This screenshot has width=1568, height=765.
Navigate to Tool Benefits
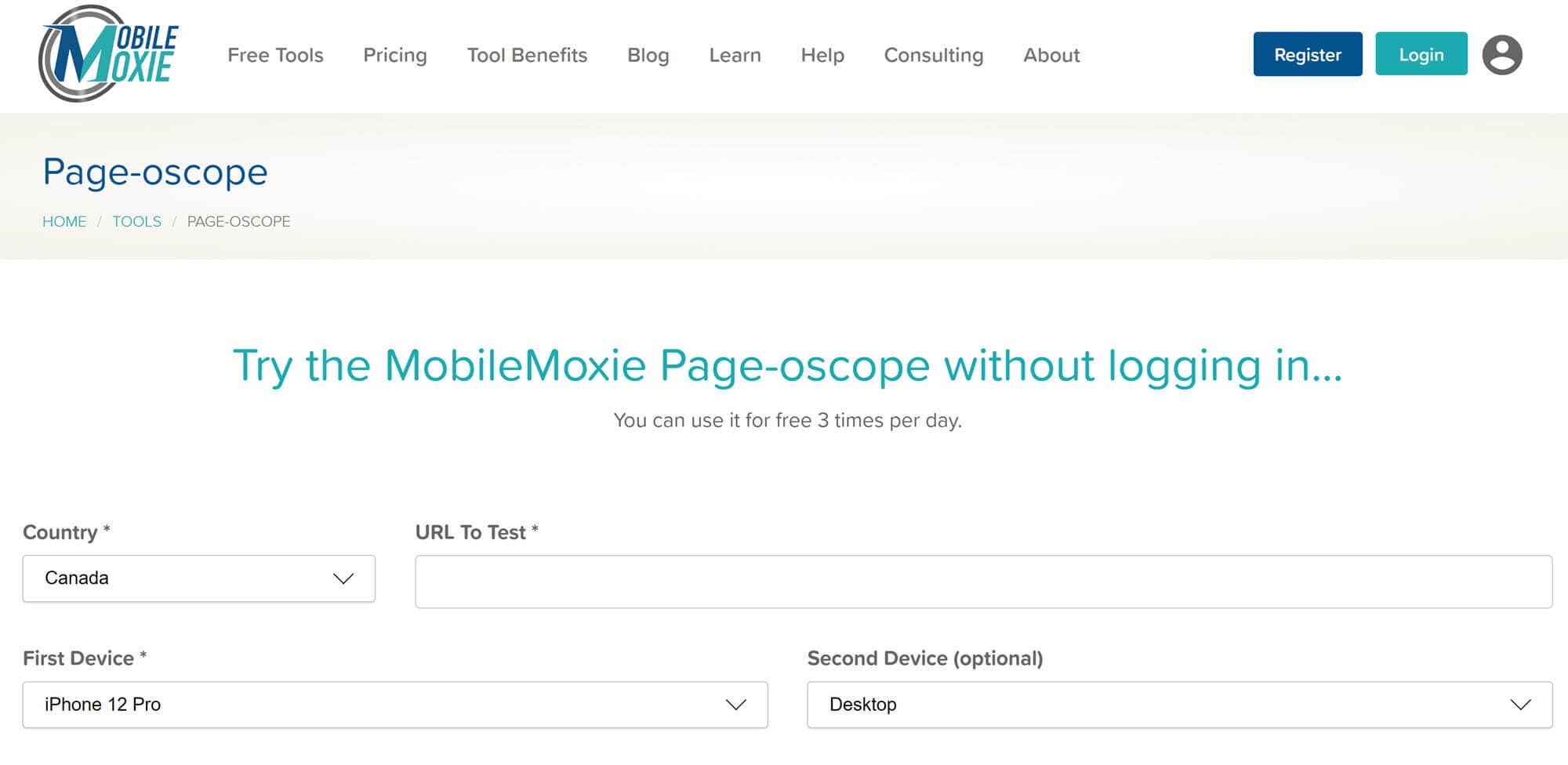pos(527,55)
